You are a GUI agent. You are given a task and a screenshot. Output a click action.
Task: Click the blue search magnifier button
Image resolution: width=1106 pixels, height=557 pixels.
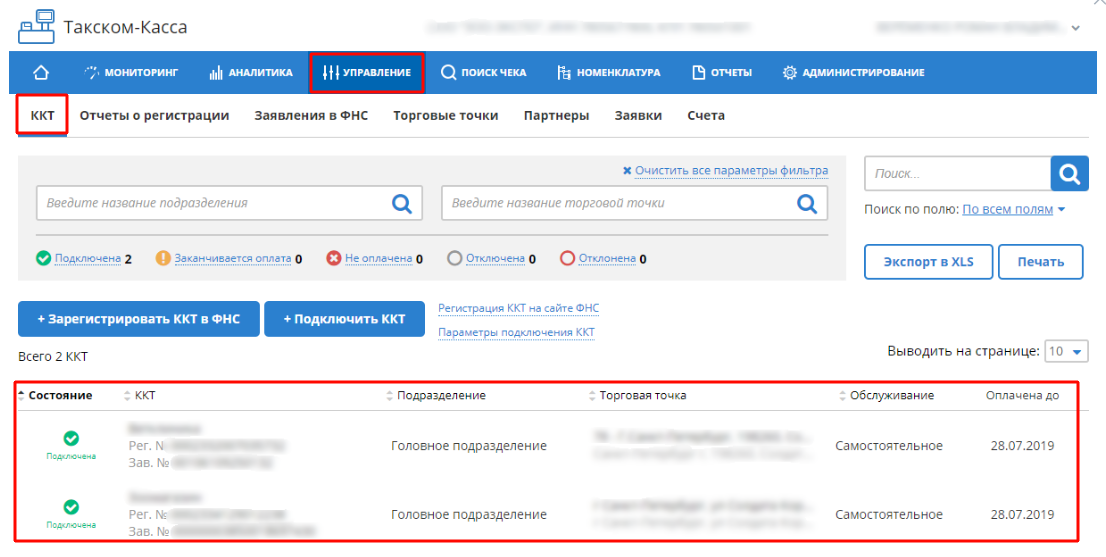click(x=1069, y=173)
